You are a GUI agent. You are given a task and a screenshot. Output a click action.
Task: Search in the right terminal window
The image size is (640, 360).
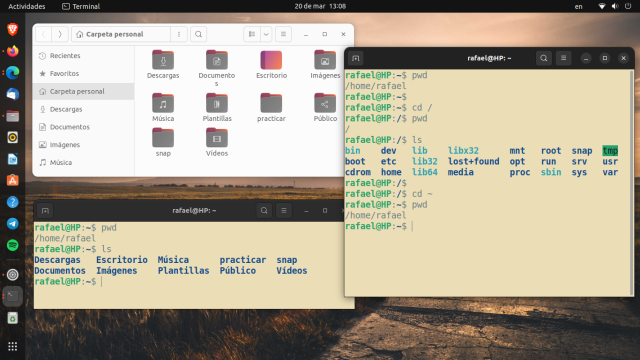[x=544, y=58]
